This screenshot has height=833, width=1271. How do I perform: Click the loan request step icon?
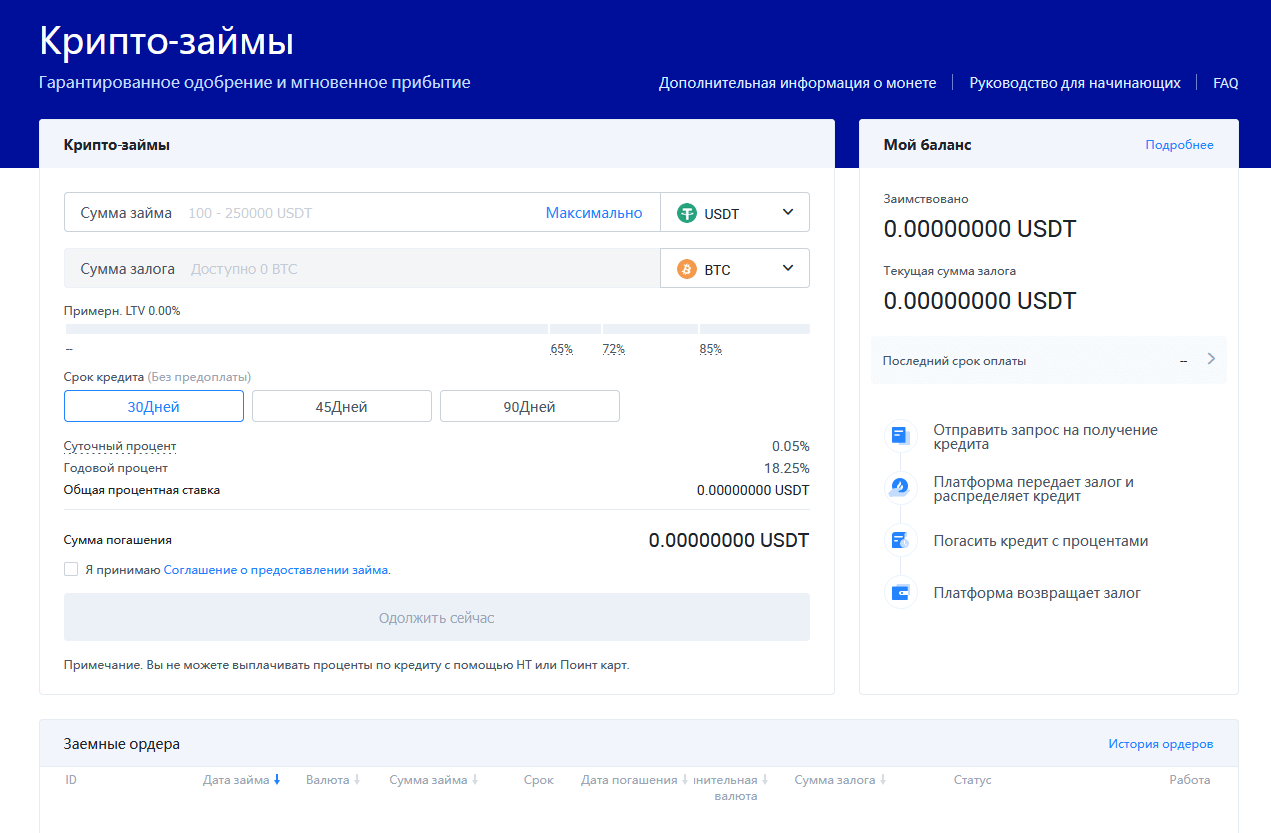coord(900,436)
